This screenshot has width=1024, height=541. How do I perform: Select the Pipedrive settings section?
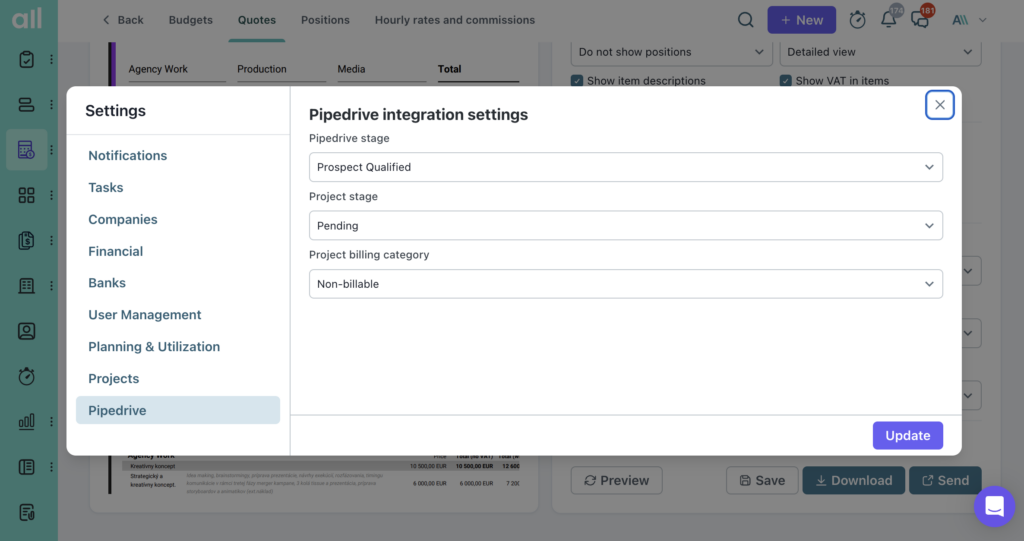178,410
